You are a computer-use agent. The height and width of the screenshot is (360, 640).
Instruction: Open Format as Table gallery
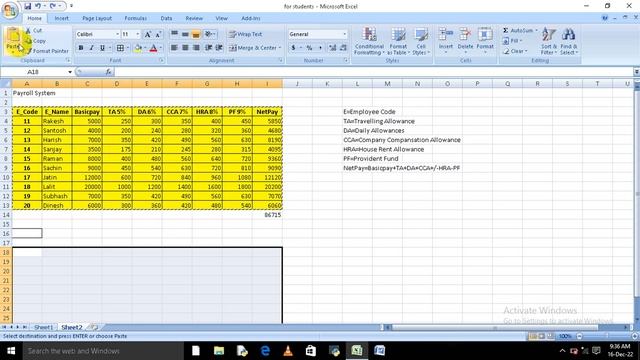click(398, 41)
